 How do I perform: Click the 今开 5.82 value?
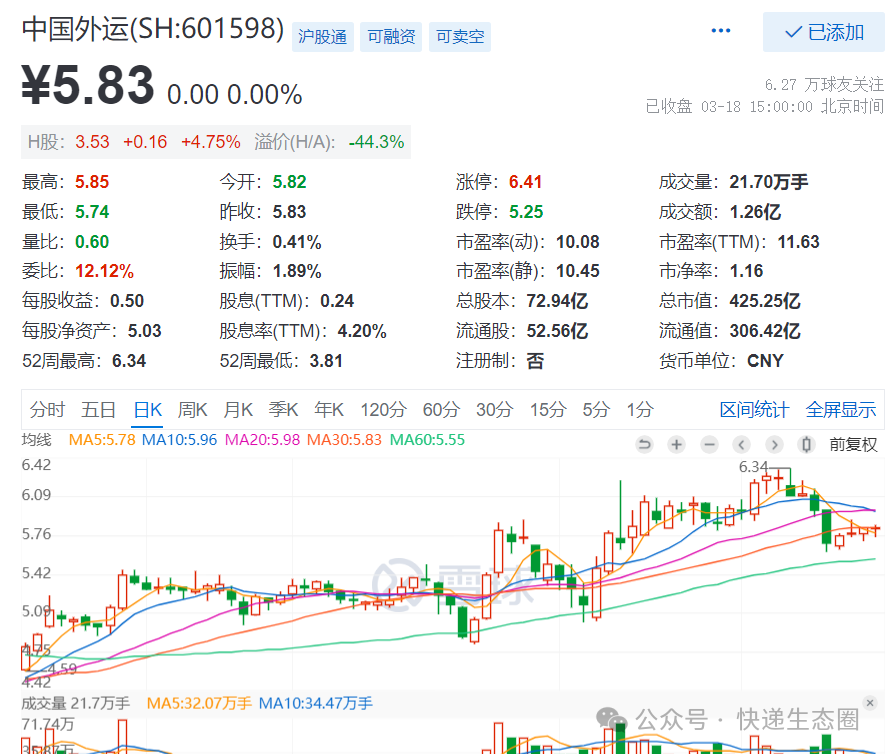coord(289,182)
